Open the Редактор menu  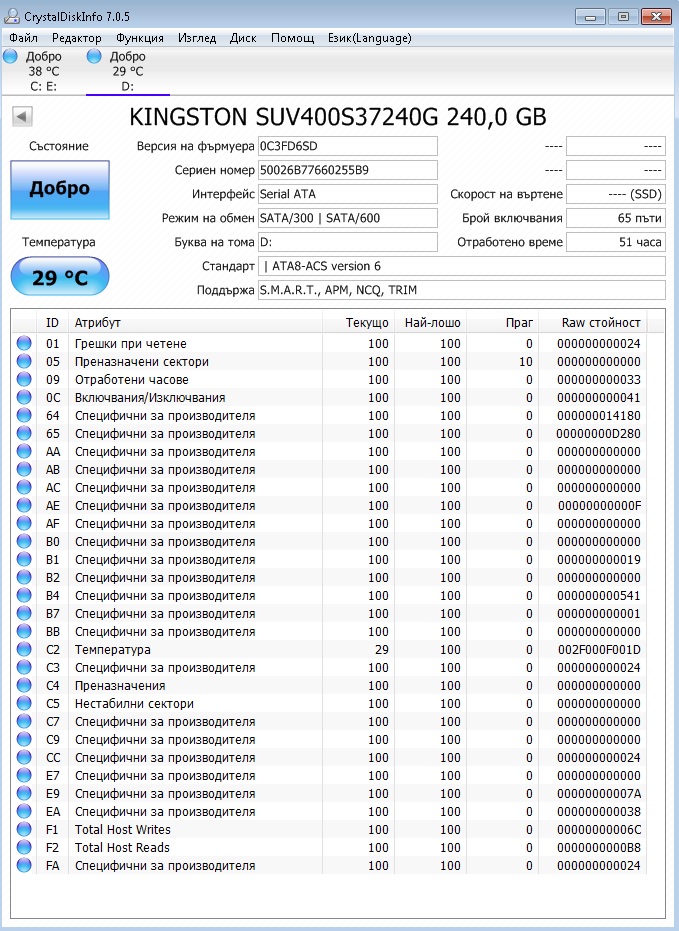click(77, 38)
